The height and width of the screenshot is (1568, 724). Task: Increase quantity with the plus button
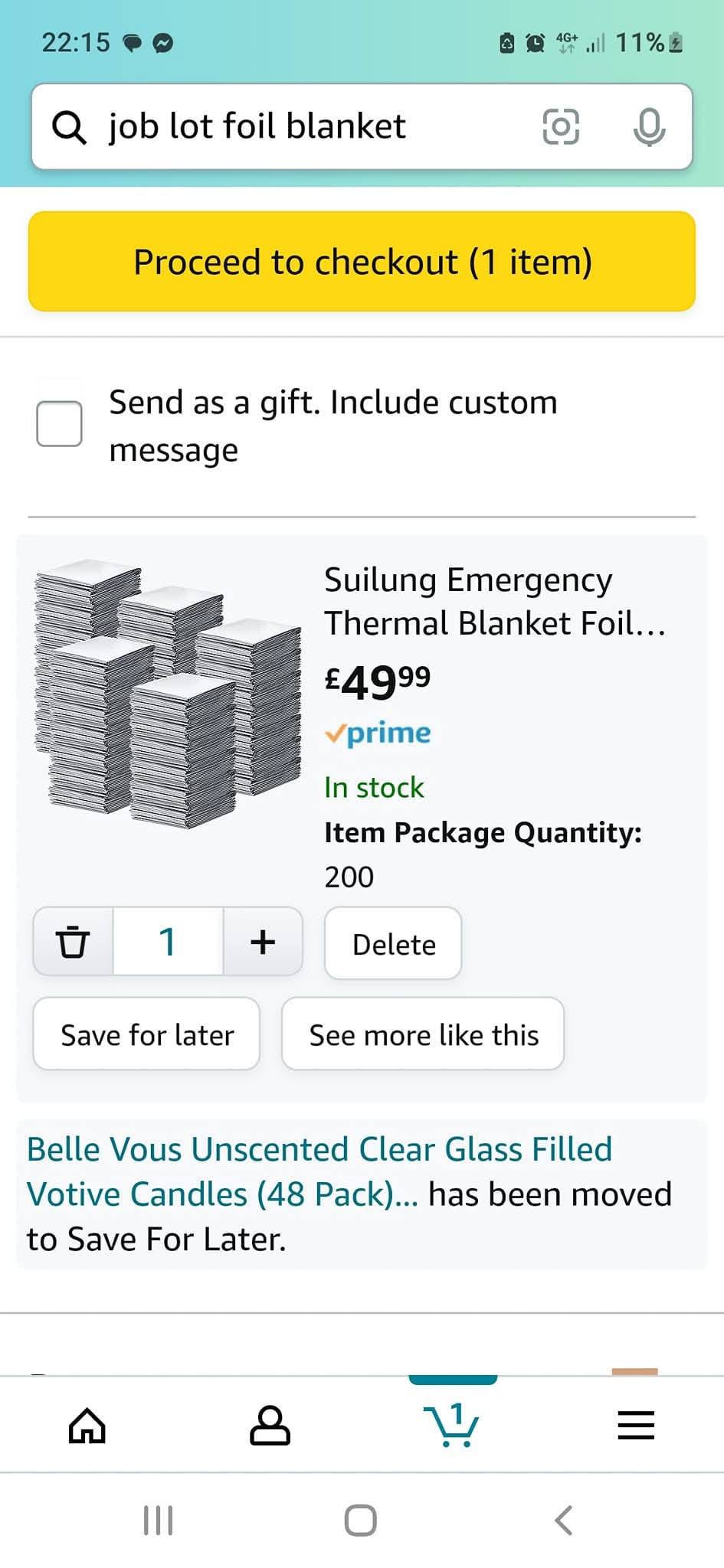pyautogui.click(x=263, y=941)
